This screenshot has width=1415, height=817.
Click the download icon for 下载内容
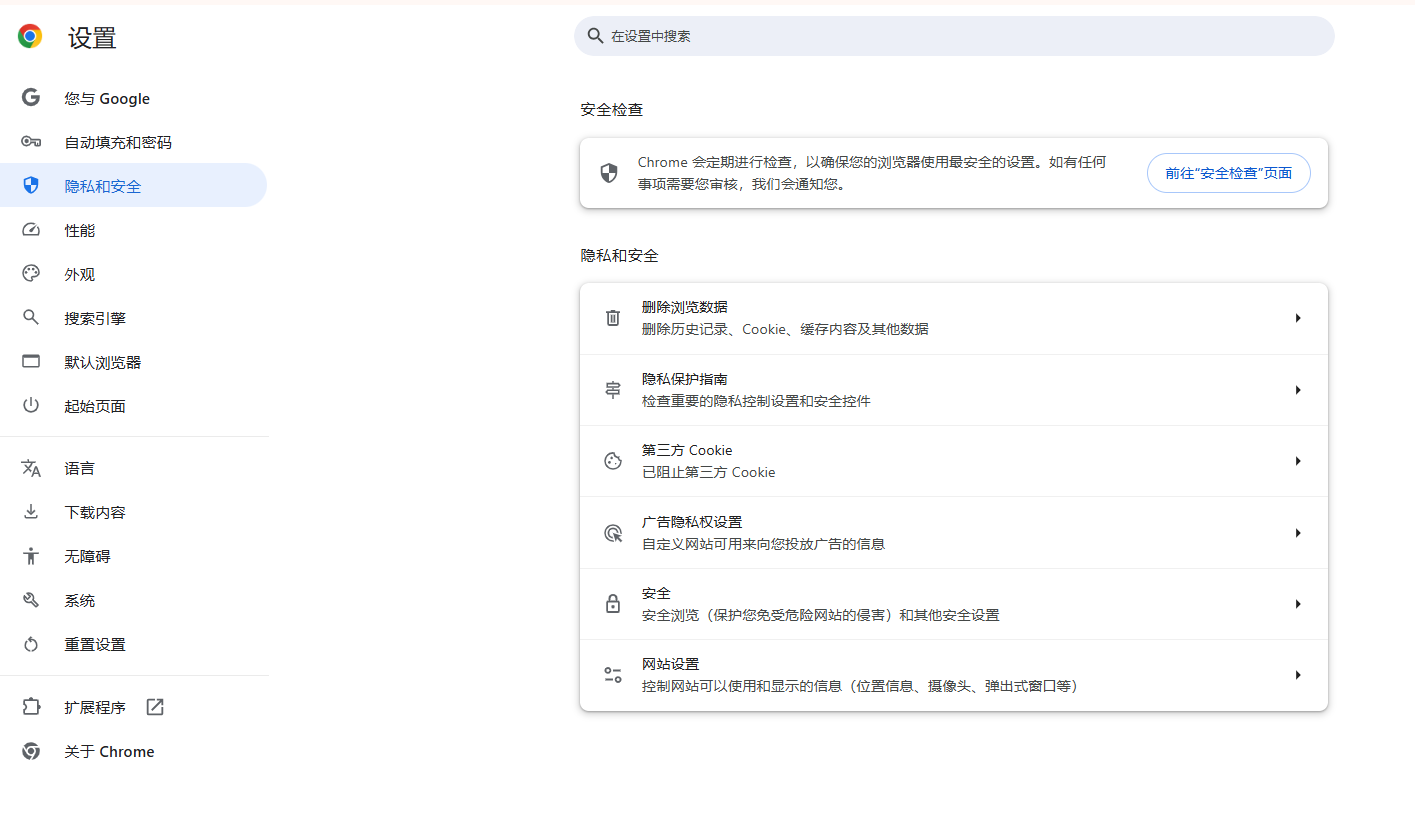click(x=31, y=512)
